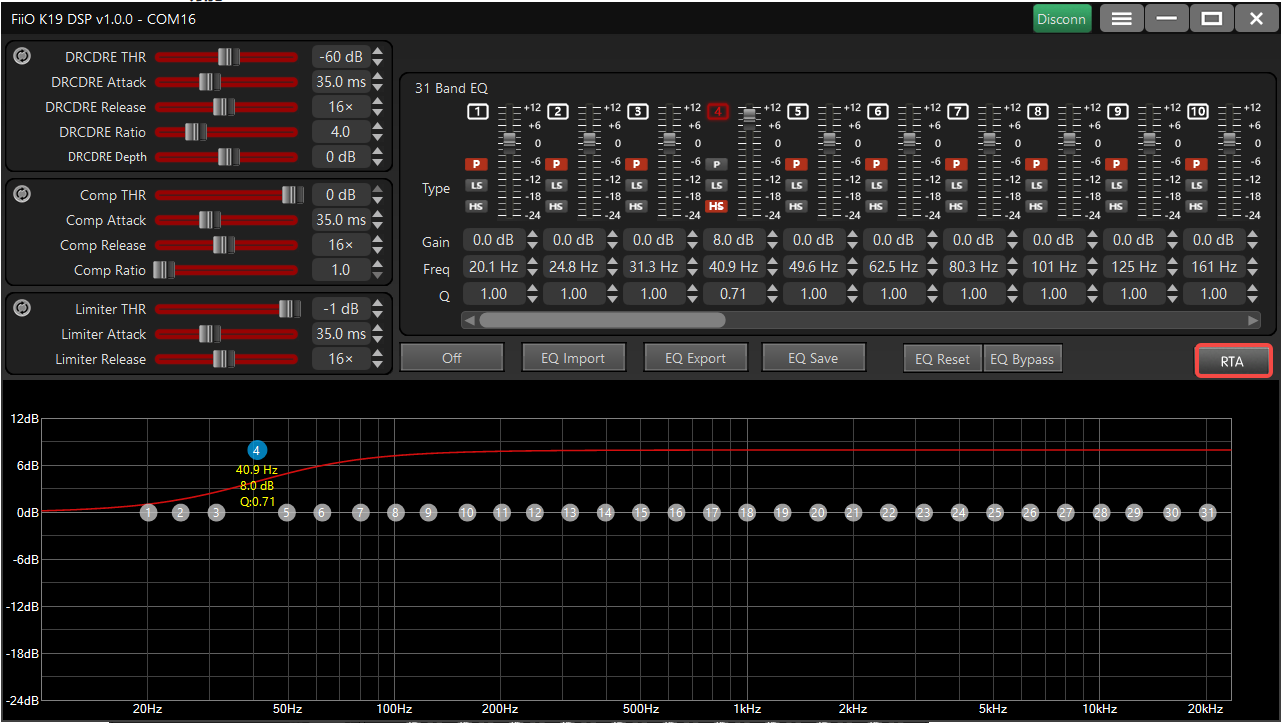Set band 4 type to Peak (P)
The width and height of the screenshot is (1282, 723).
tap(716, 164)
